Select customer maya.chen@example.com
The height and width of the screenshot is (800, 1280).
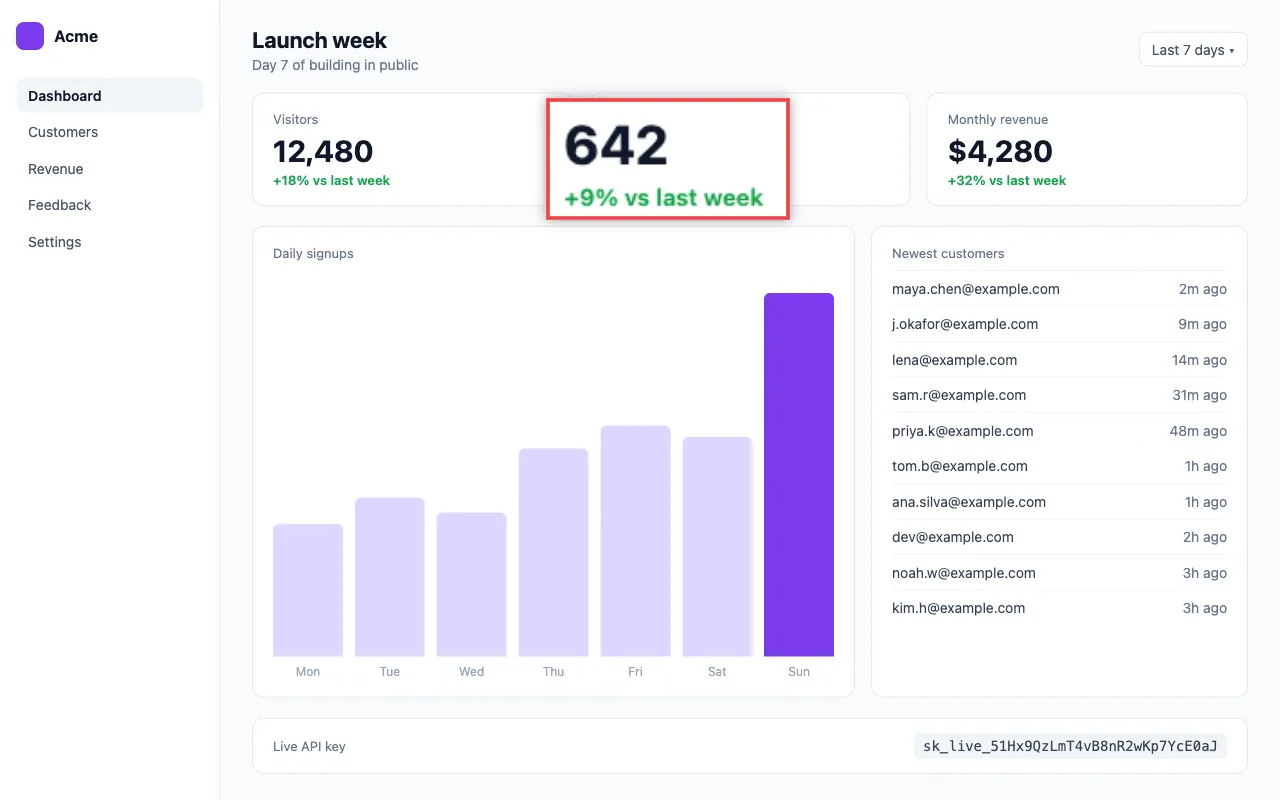[1059, 289]
